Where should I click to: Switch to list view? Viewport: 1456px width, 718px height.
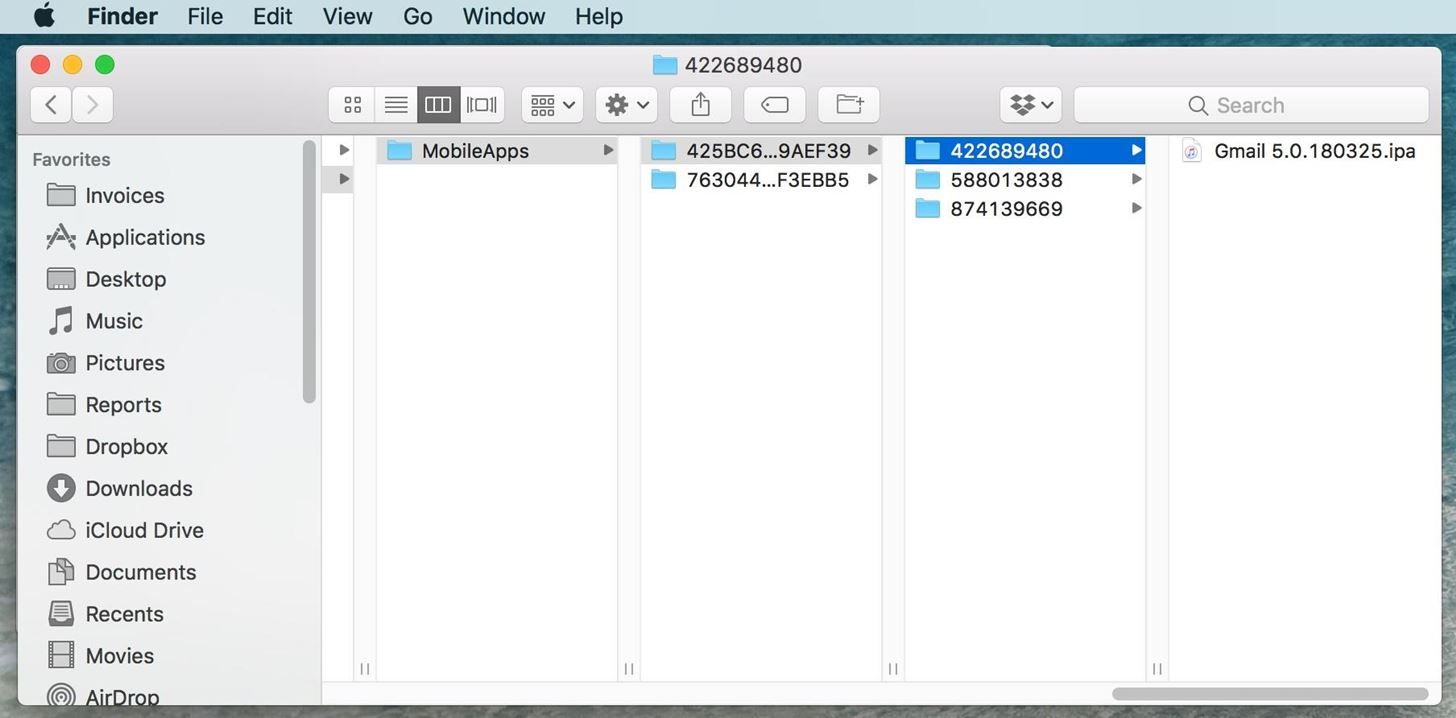tap(396, 105)
